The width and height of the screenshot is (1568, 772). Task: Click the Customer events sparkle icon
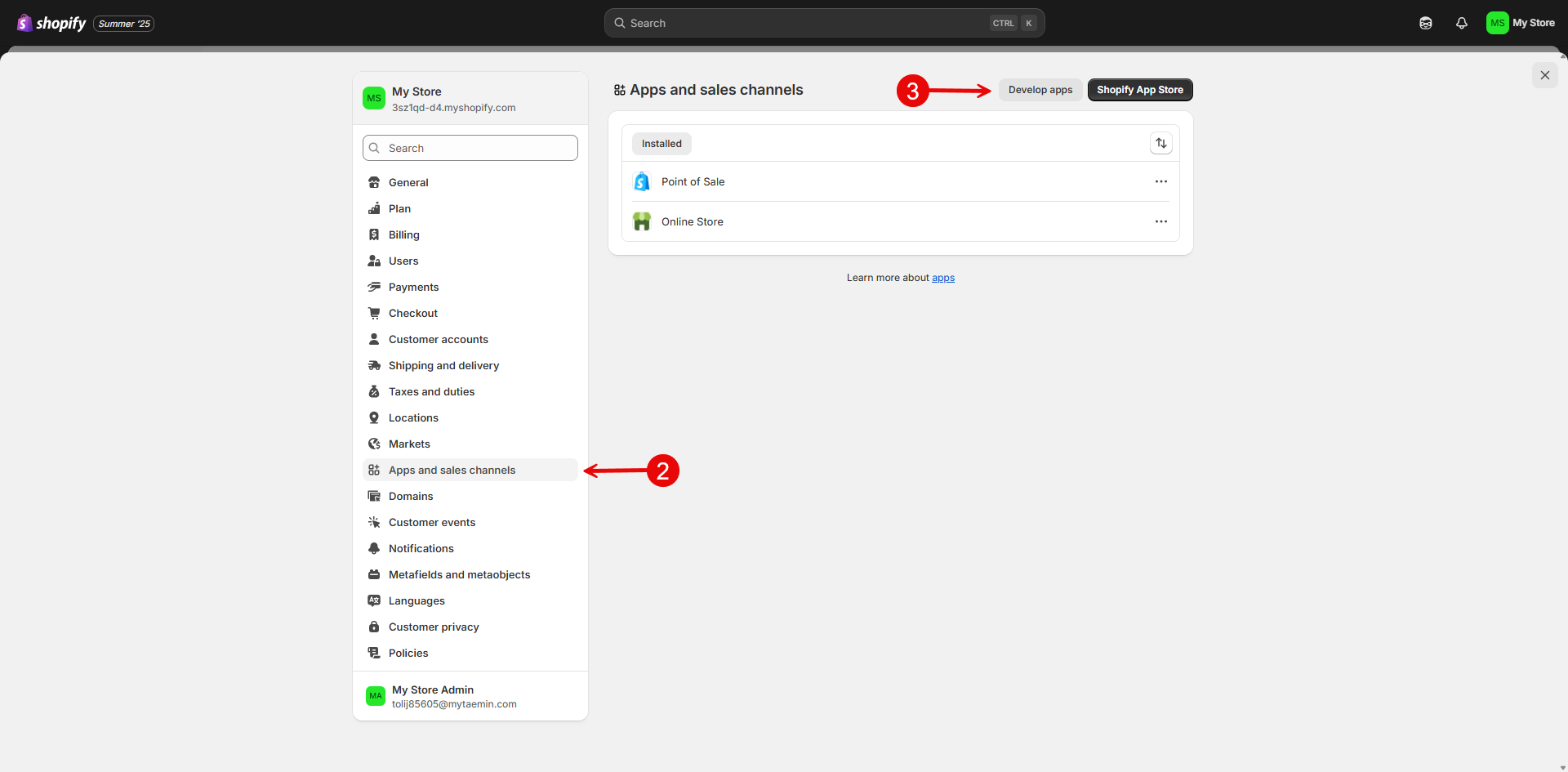pos(374,522)
